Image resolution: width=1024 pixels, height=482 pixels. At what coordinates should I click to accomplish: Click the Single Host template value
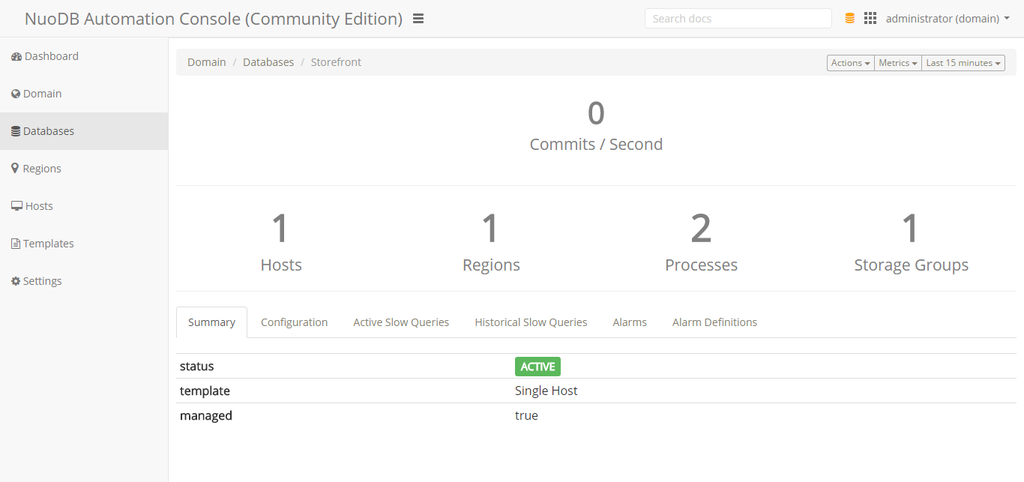(x=546, y=391)
